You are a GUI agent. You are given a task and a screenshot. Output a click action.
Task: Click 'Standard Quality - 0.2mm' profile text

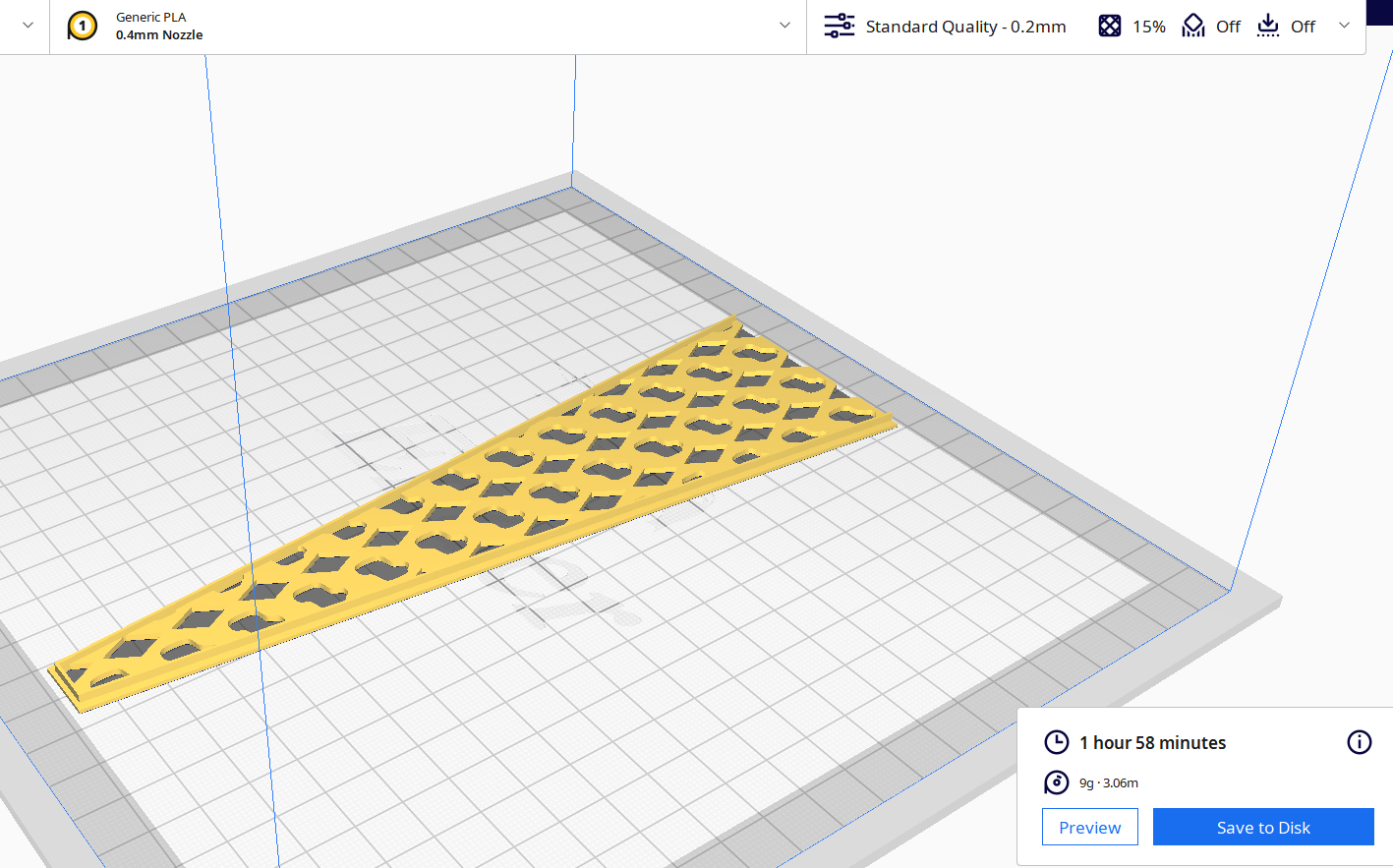point(965,27)
